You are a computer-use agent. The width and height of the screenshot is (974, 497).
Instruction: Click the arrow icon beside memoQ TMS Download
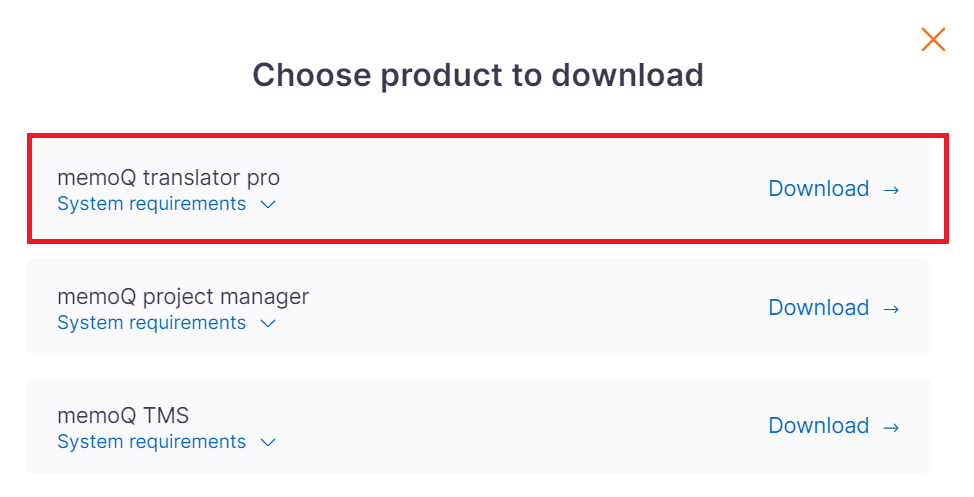tap(892, 426)
